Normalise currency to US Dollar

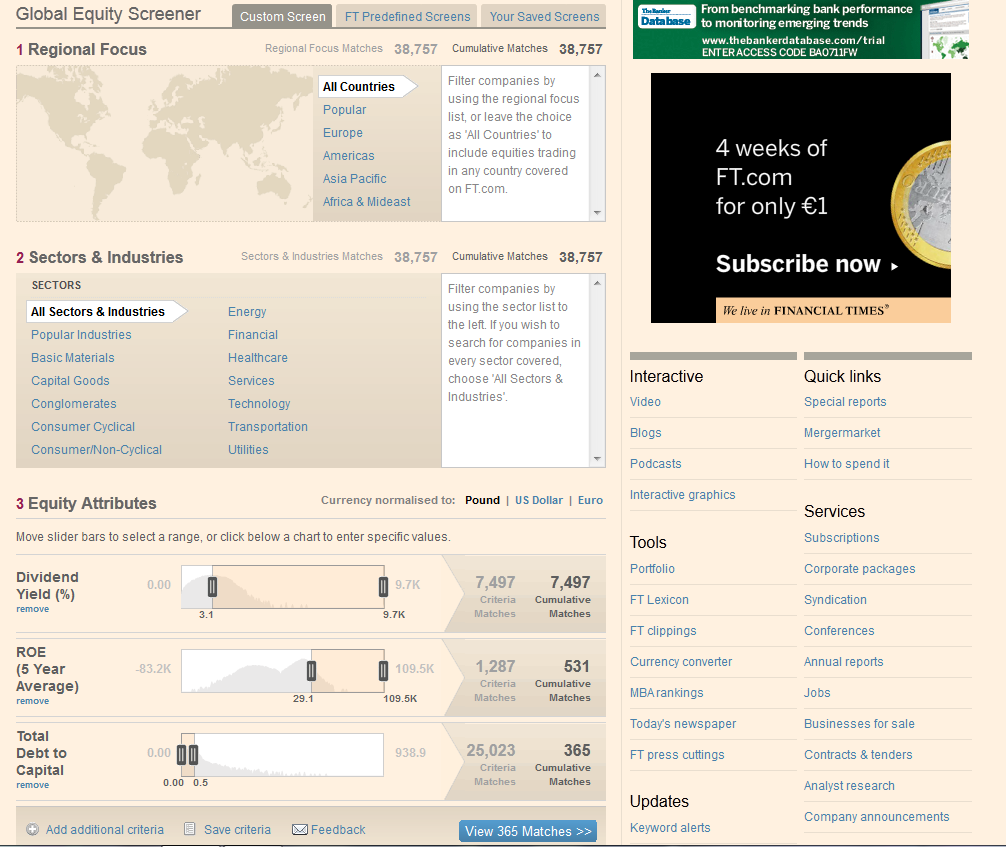click(539, 500)
